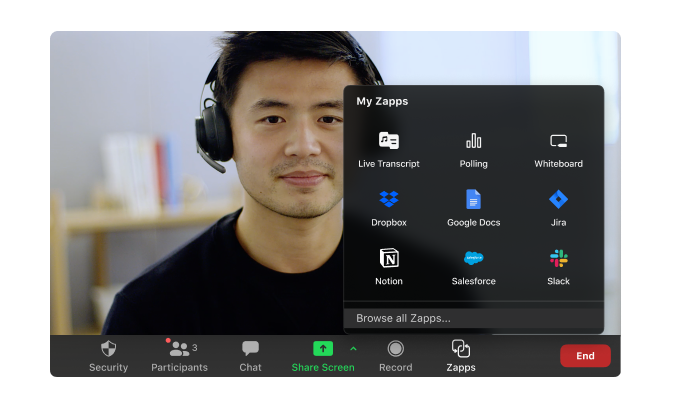Viewport: 675px width, 409px height.
Task: Open the Chat panel
Action: click(250, 356)
